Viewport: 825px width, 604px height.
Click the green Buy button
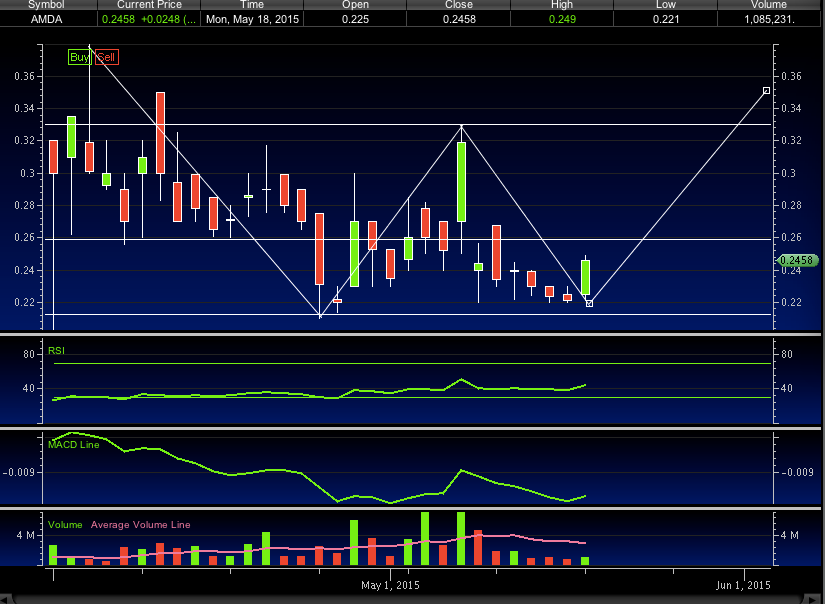79,57
